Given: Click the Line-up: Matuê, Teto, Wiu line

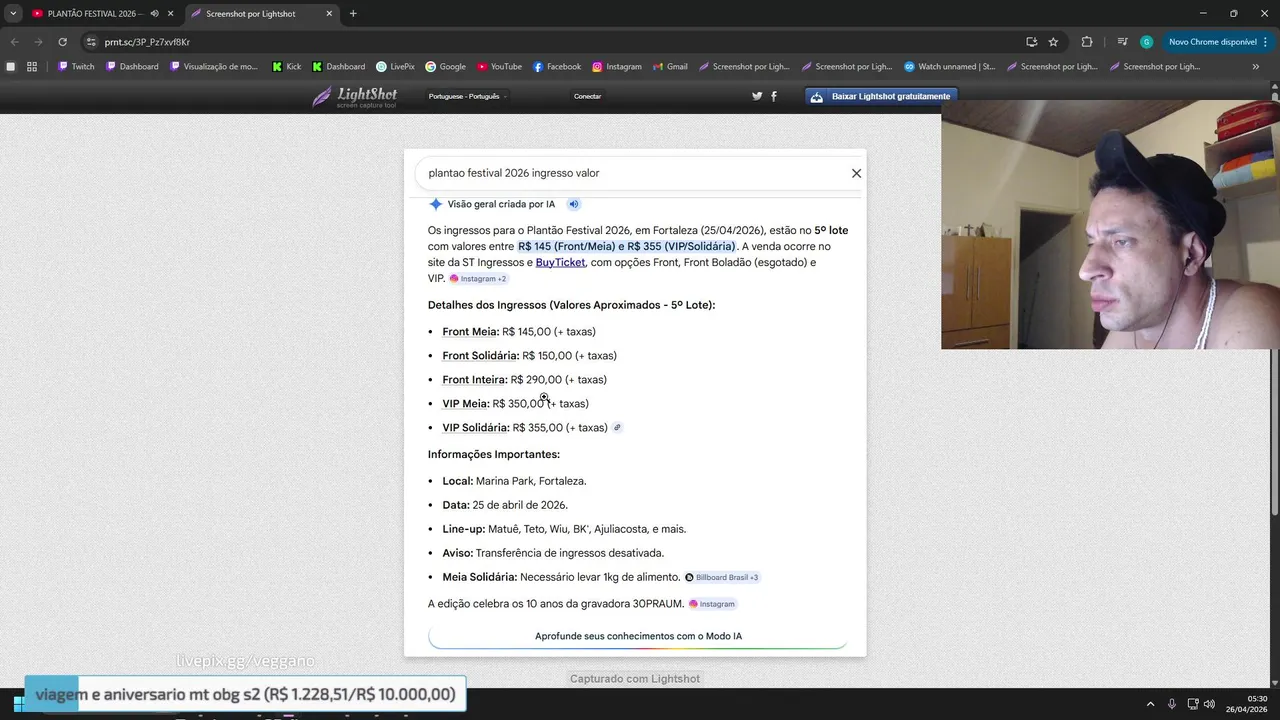Looking at the screenshot, I should click(x=564, y=529).
